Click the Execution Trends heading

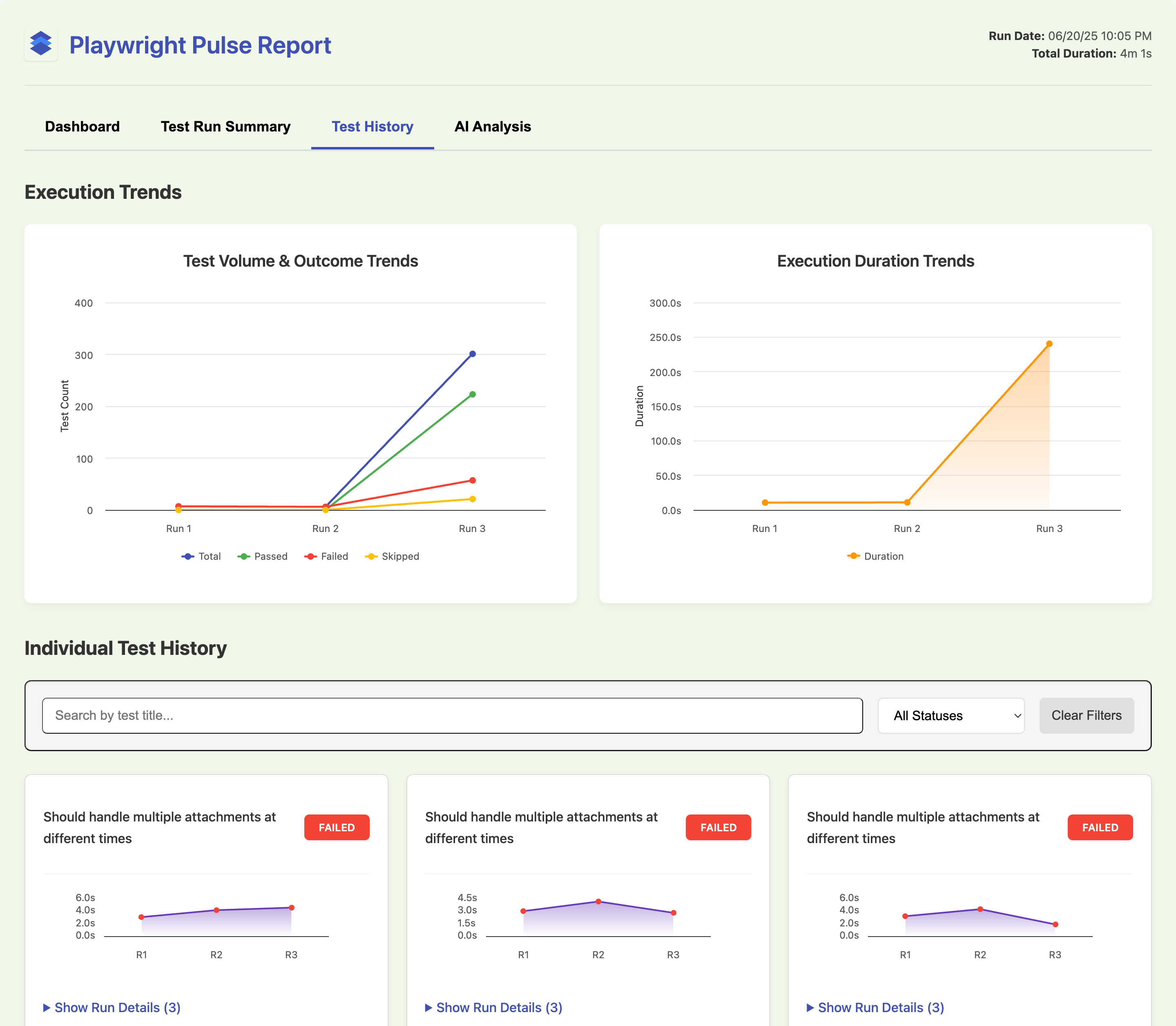[x=103, y=192]
